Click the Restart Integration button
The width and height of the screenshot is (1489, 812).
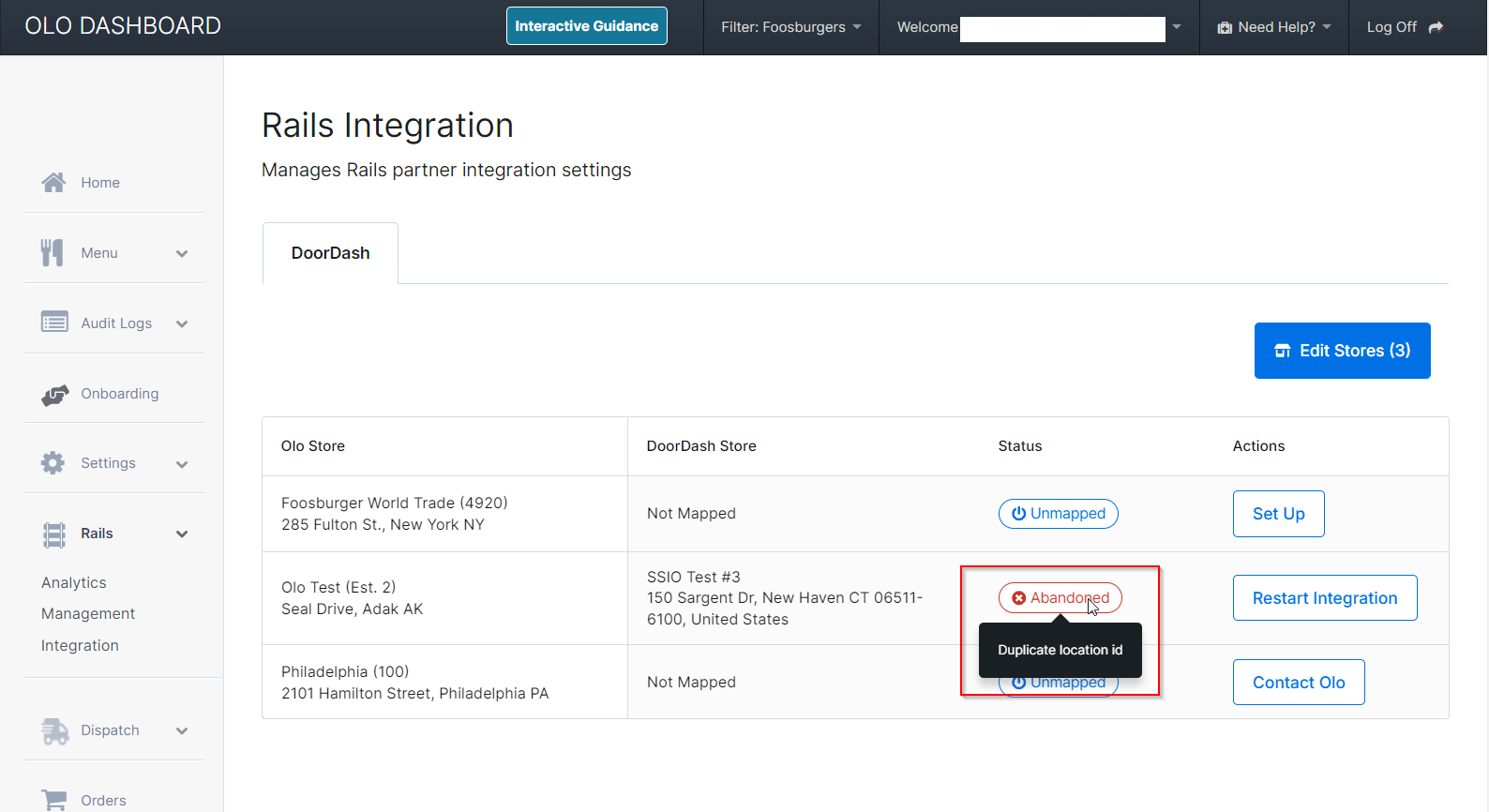click(x=1325, y=598)
